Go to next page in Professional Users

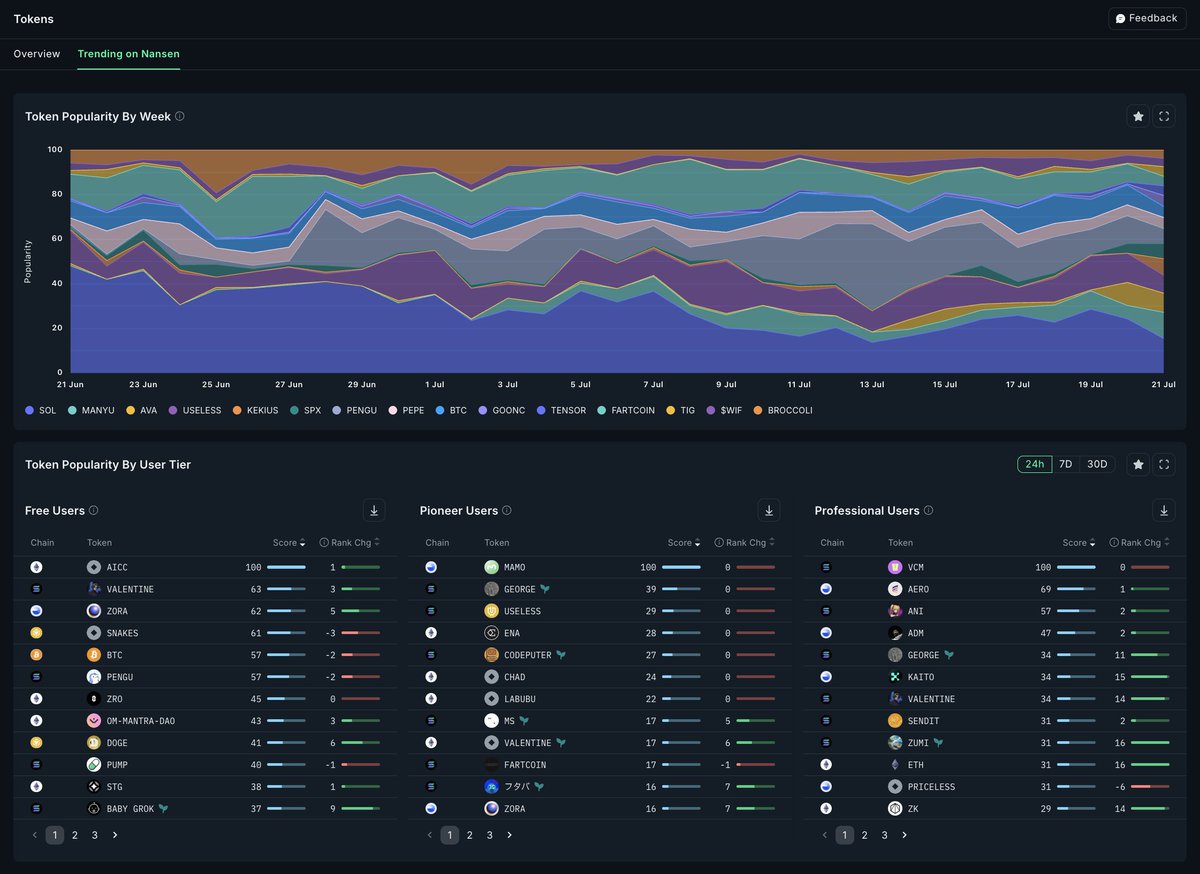(905, 835)
